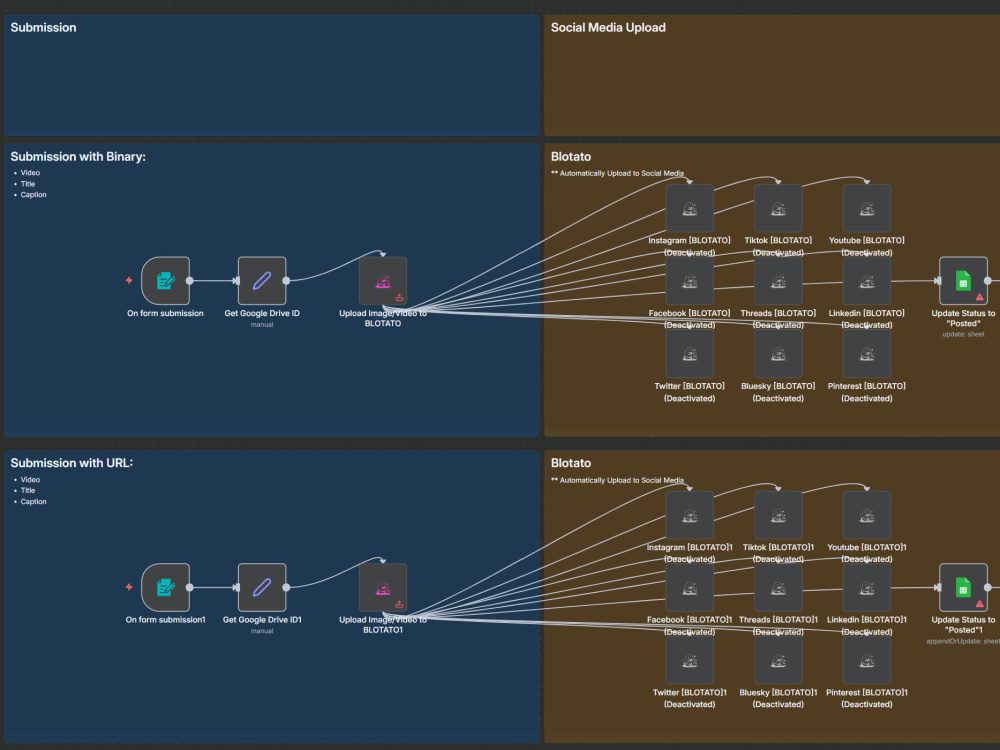Screen dimensions: 1000x750
Task: Open the Linkedin [BLOTATO]1 node
Action: click(867, 588)
